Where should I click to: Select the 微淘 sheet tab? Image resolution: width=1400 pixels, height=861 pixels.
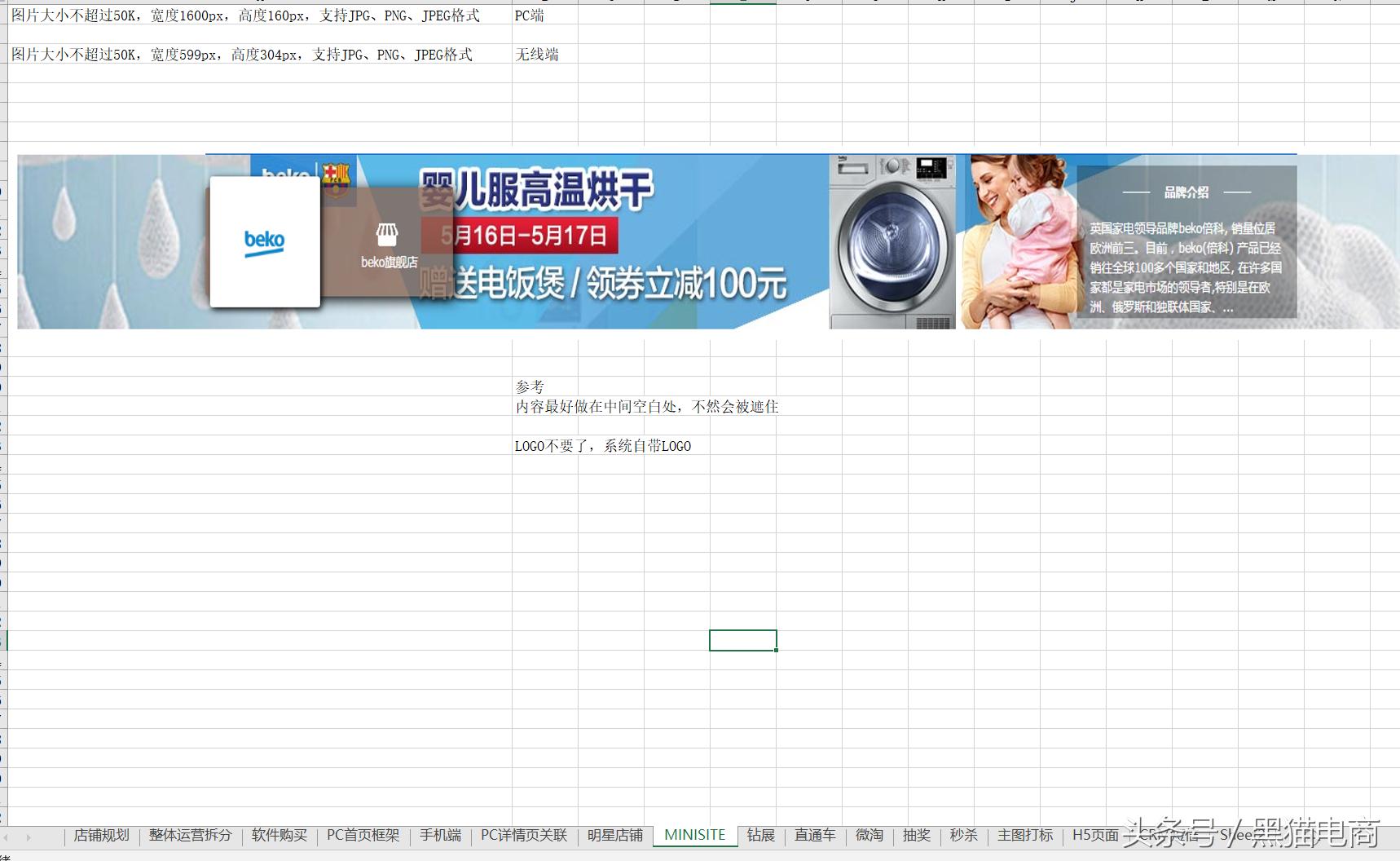[x=869, y=836]
